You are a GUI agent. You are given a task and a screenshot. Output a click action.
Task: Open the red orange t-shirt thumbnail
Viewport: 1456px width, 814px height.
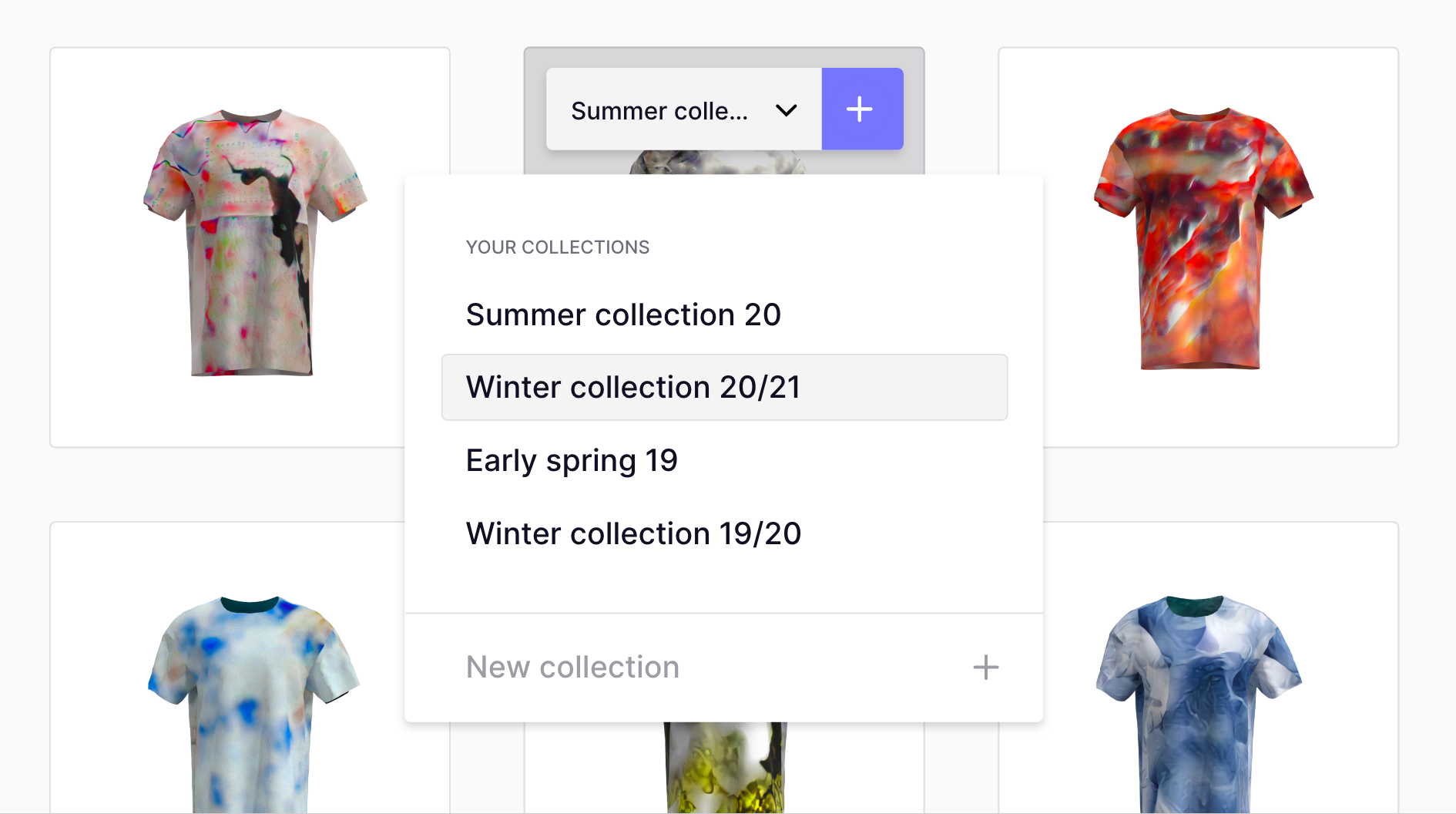point(1203,239)
